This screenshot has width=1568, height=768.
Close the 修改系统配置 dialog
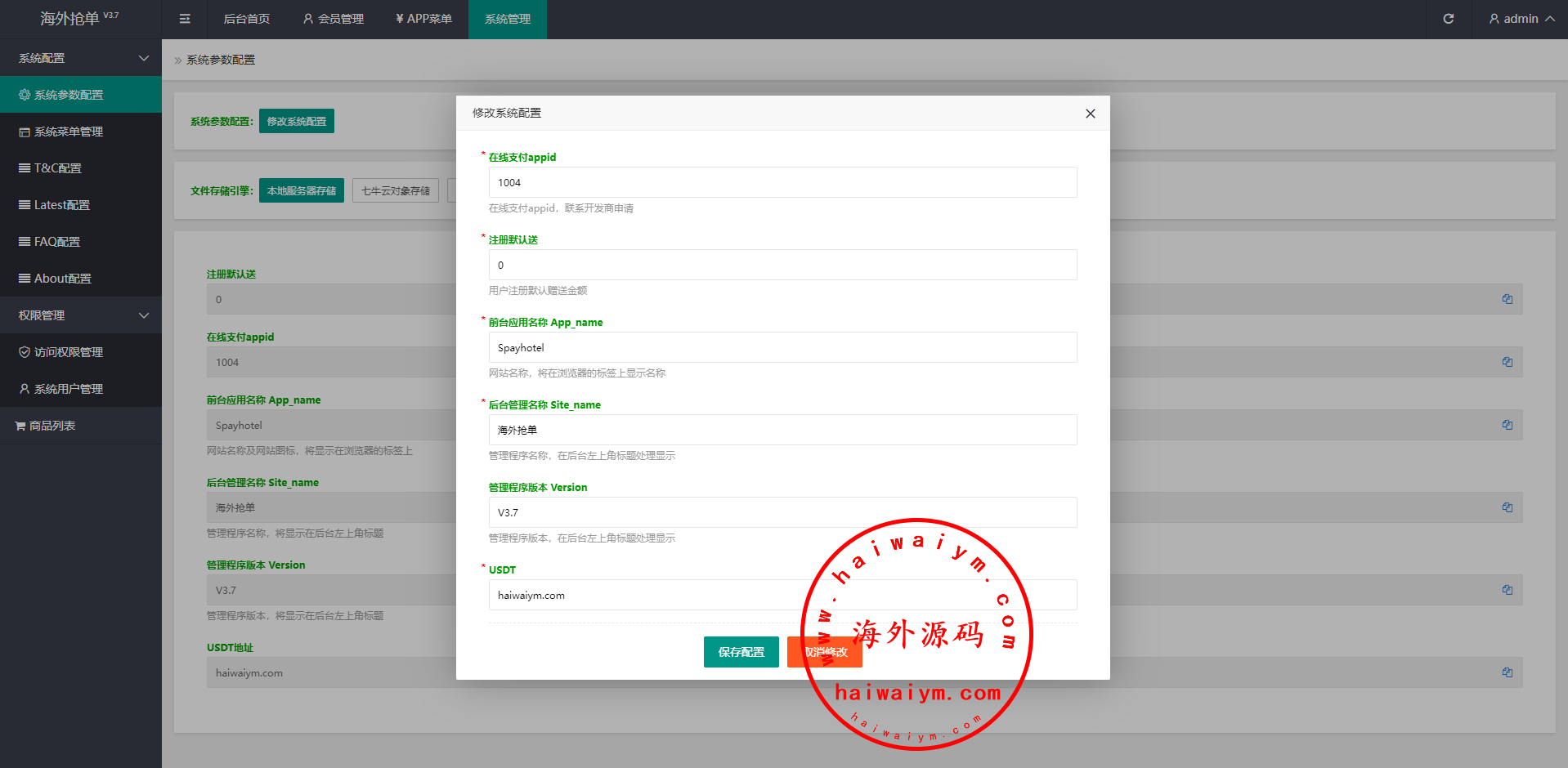tap(1090, 114)
